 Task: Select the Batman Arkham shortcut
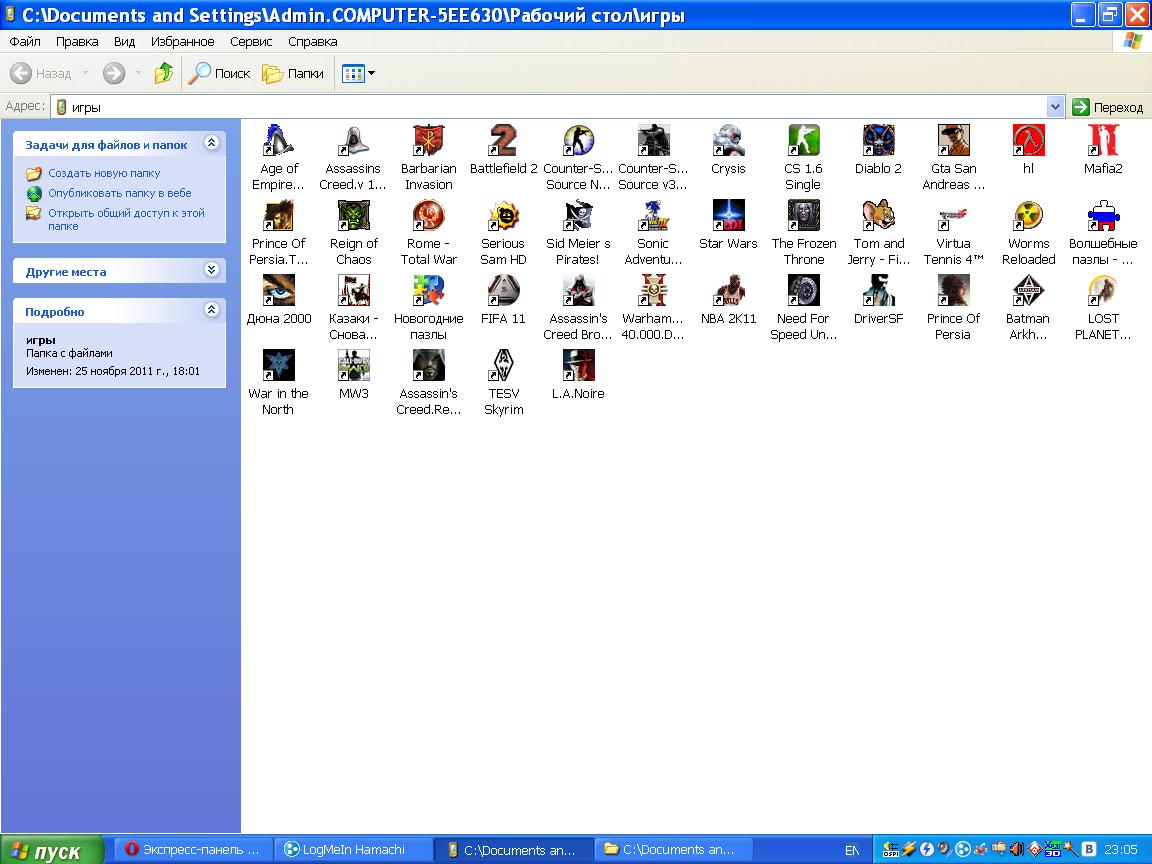[1028, 290]
